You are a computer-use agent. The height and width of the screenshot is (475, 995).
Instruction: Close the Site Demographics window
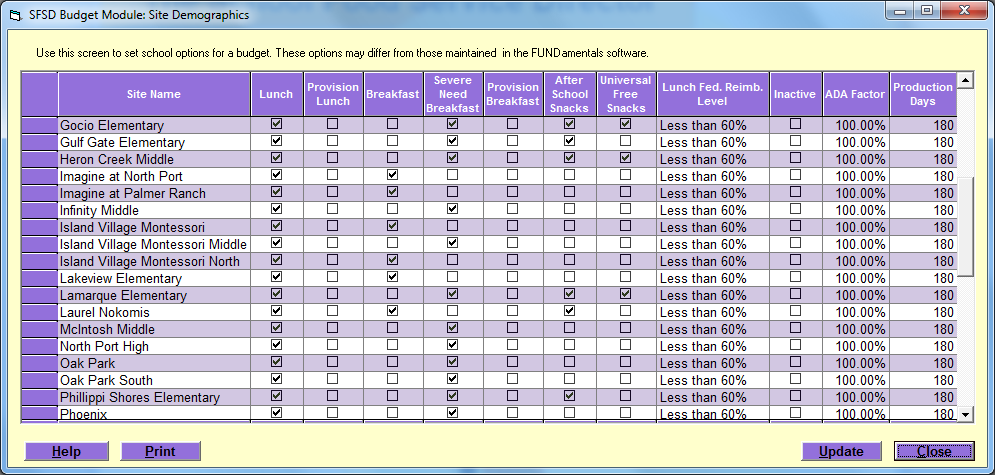(934, 451)
